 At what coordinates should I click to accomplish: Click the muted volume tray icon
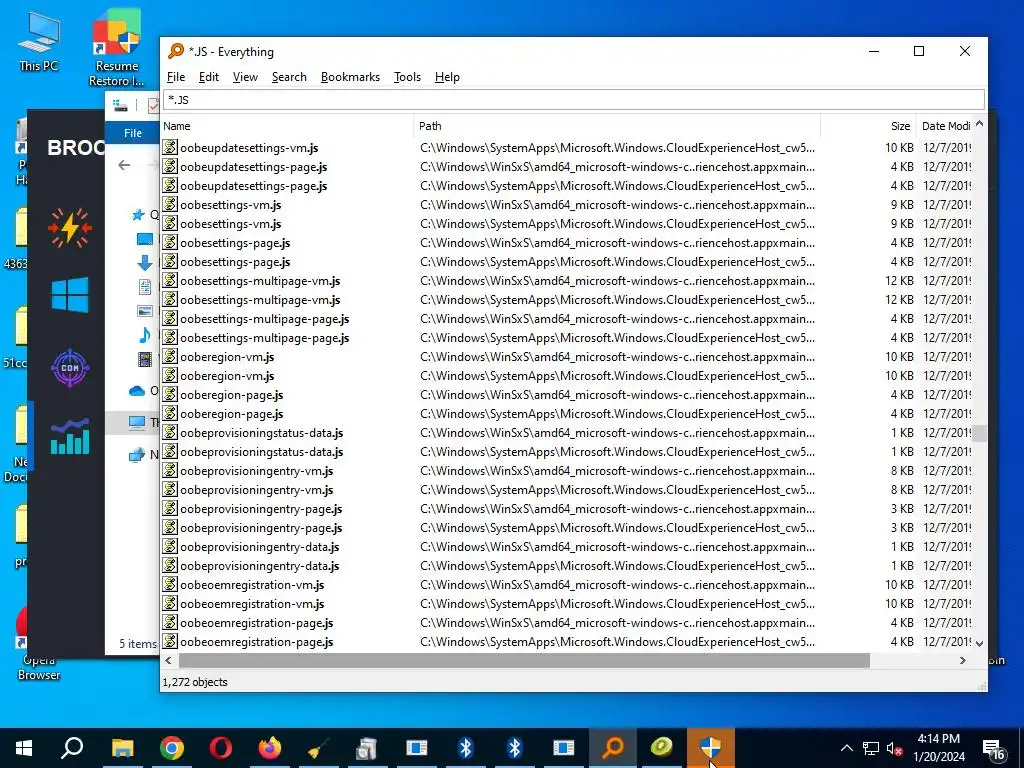click(895, 748)
